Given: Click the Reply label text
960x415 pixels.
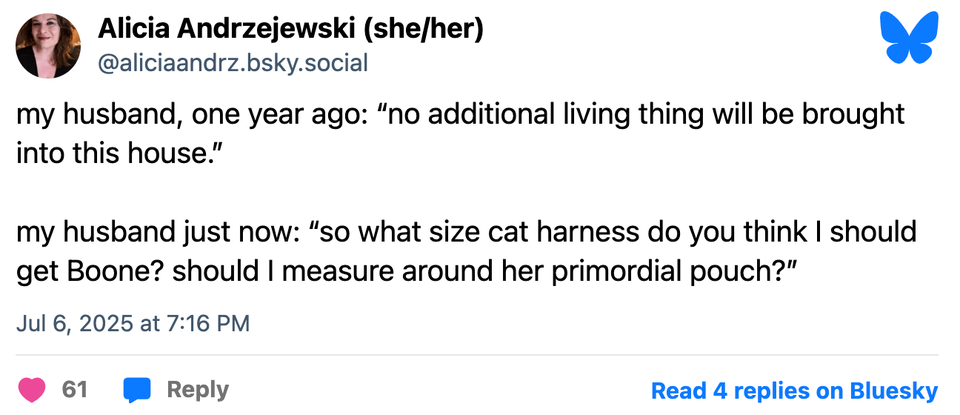Looking at the screenshot, I should (x=197, y=389).
